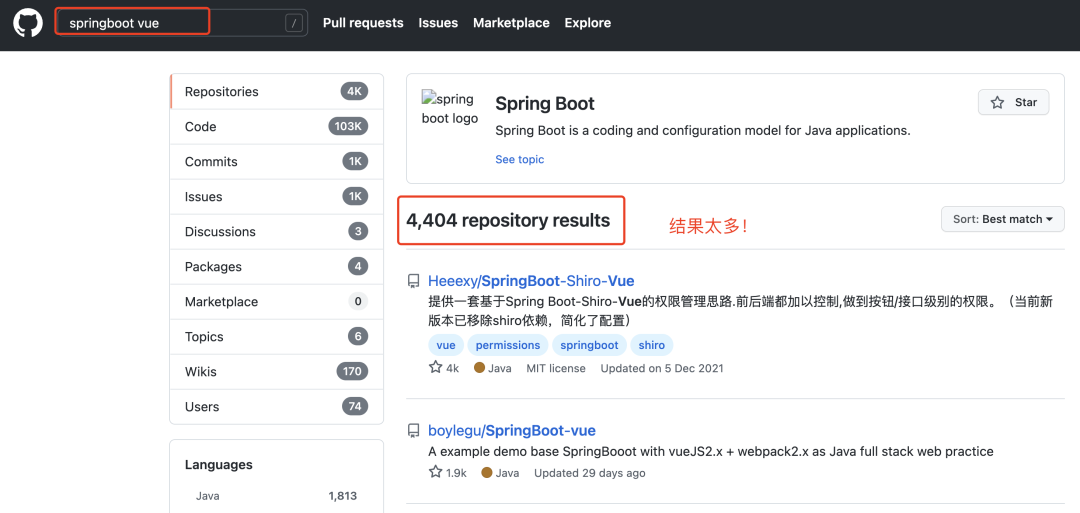Screen dimensions: 1080x513
Task: Filter results by Java language
Action: (x=208, y=496)
